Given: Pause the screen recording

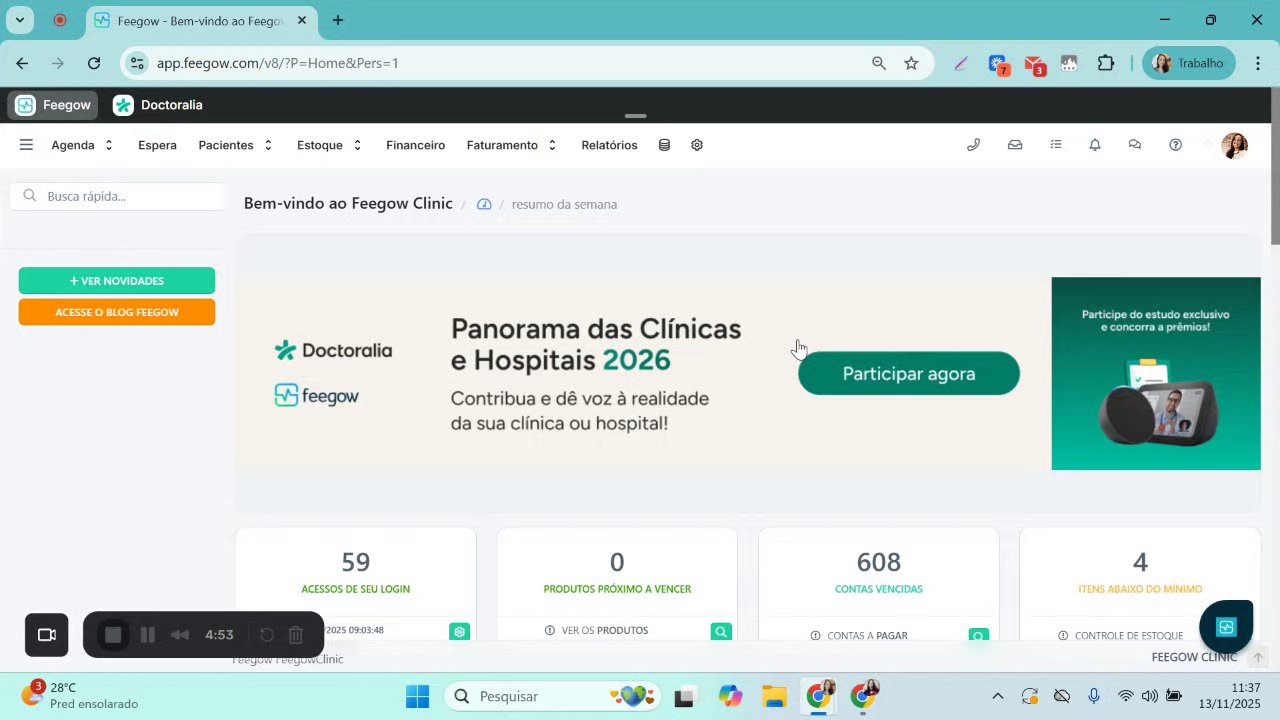Looking at the screenshot, I should (147, 635).
